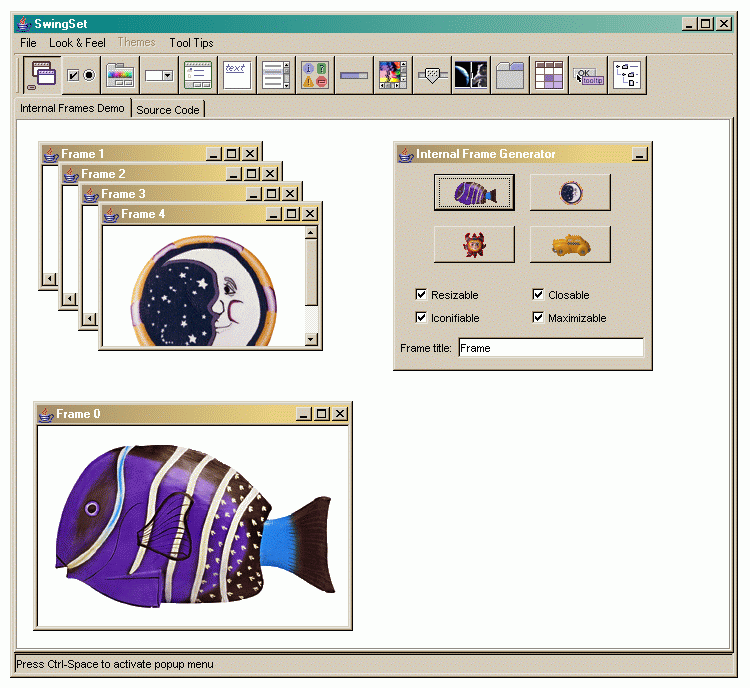Click Java cup icon of Internal Frame Generator
The image size is (750, 688).
[406, 155]
